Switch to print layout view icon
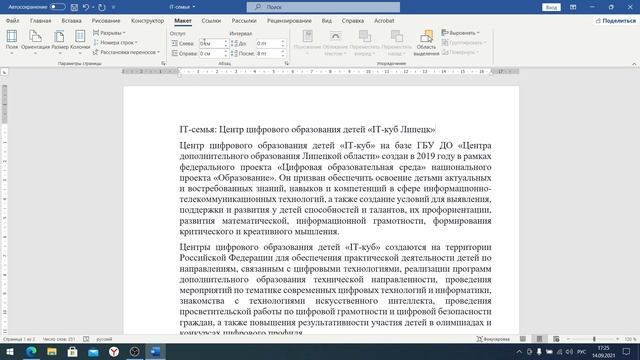 click(x=539, y=339)
